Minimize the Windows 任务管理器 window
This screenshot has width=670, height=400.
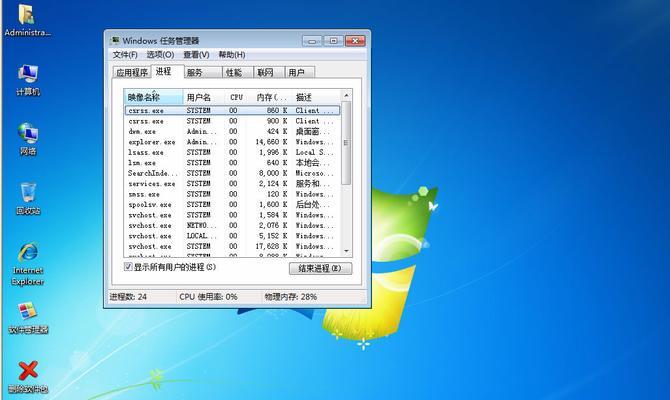pos(312,41)
